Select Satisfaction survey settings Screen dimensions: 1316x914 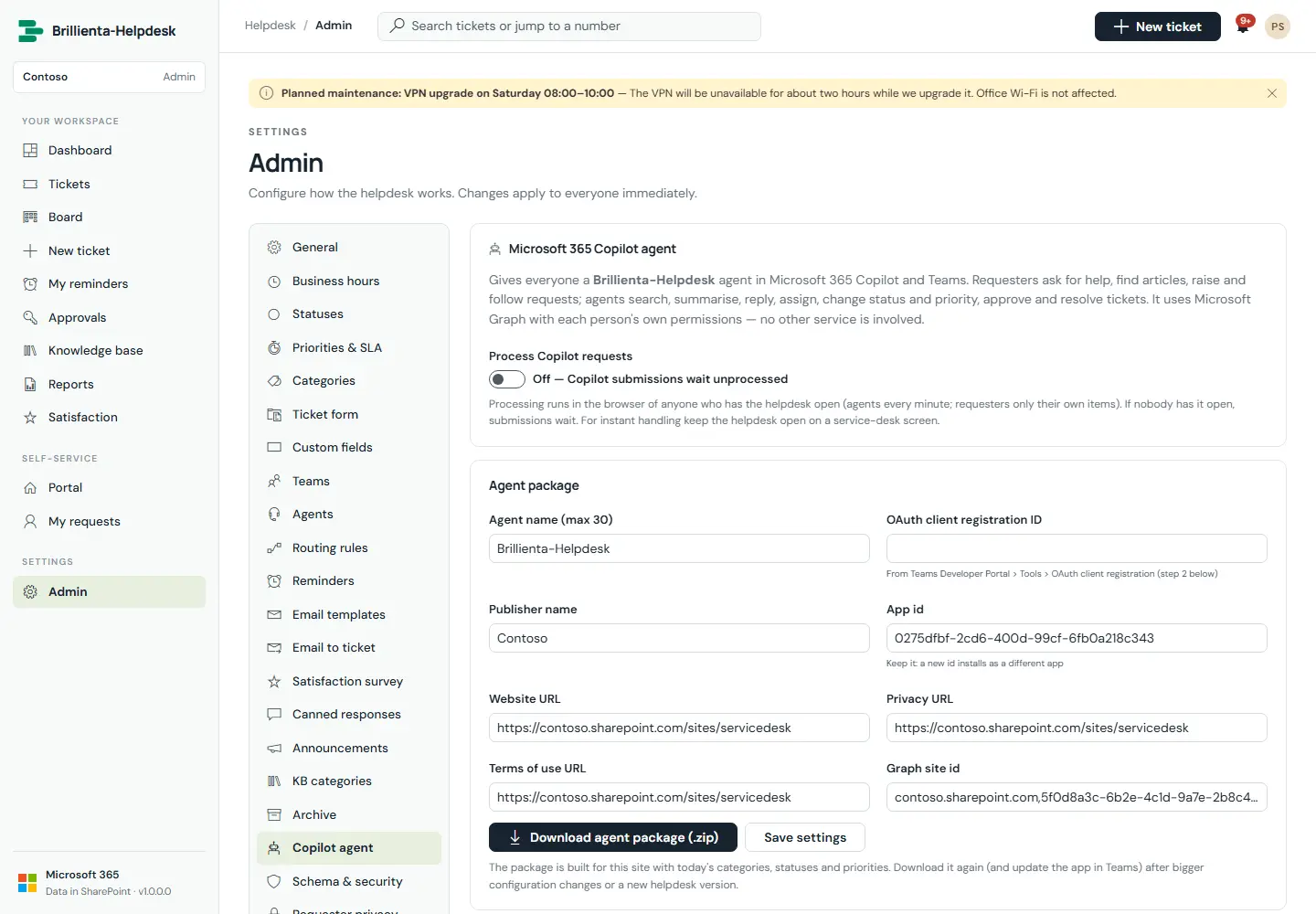(349, 682)
